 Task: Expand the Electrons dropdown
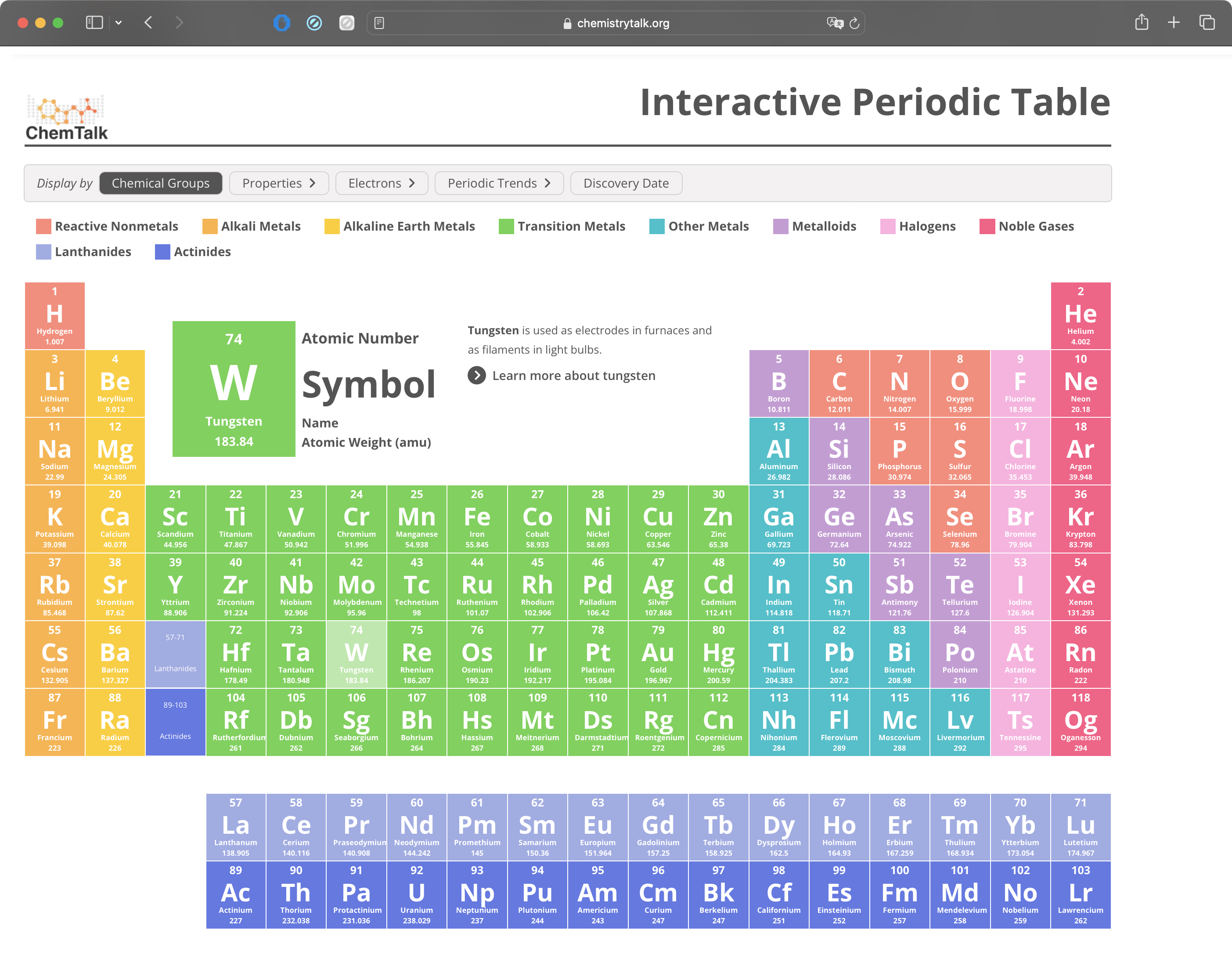pos(382,183)
